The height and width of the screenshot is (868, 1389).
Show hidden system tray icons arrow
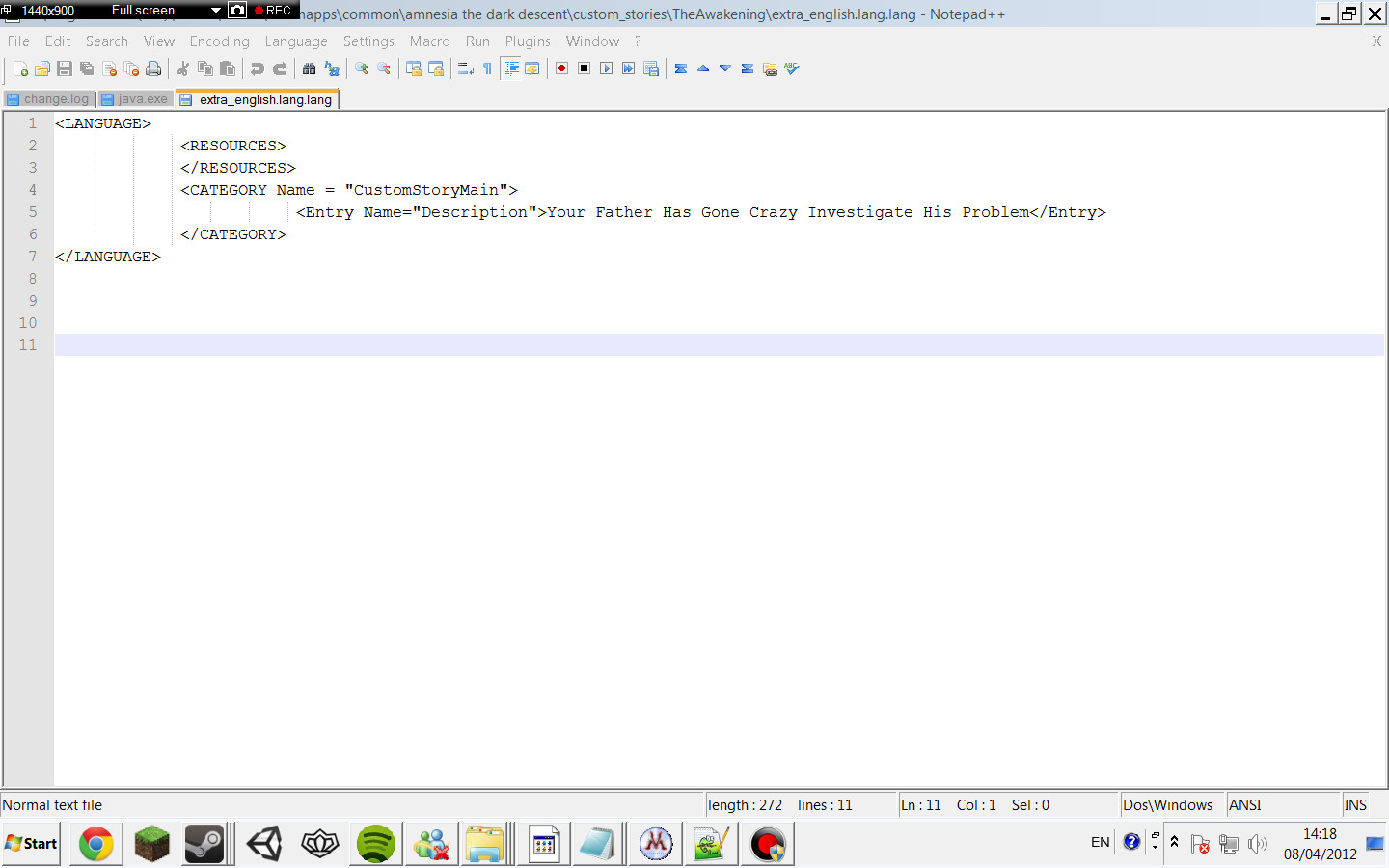(1174, 842)
